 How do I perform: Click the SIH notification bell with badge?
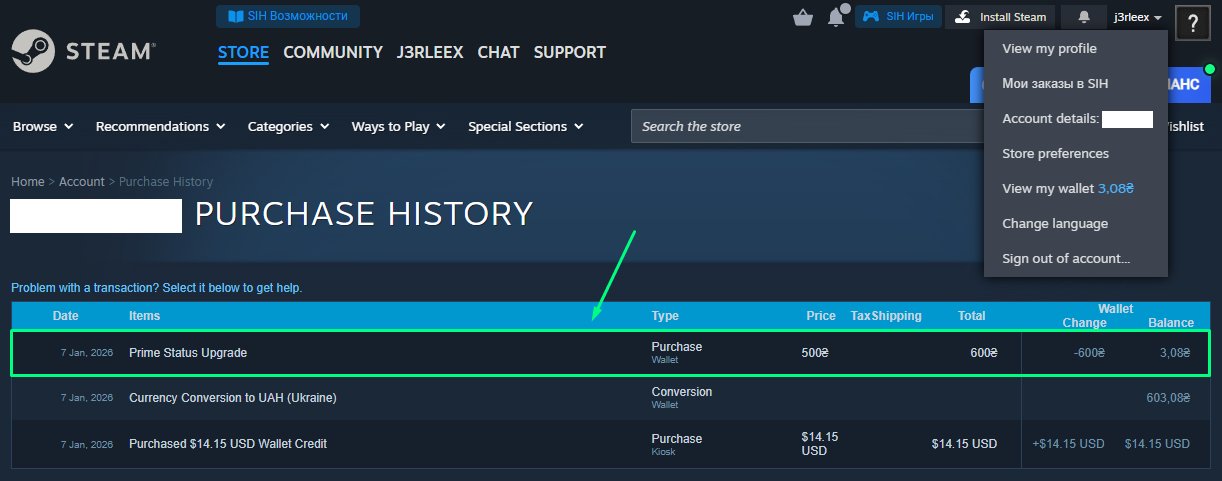pos(837,17)
